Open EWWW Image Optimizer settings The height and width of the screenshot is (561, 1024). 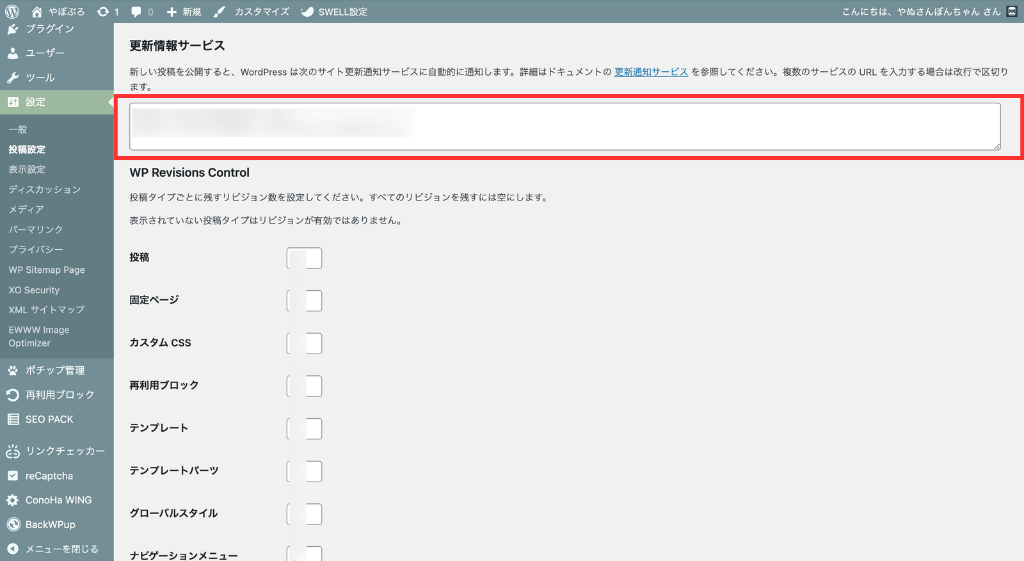(39, 336)
